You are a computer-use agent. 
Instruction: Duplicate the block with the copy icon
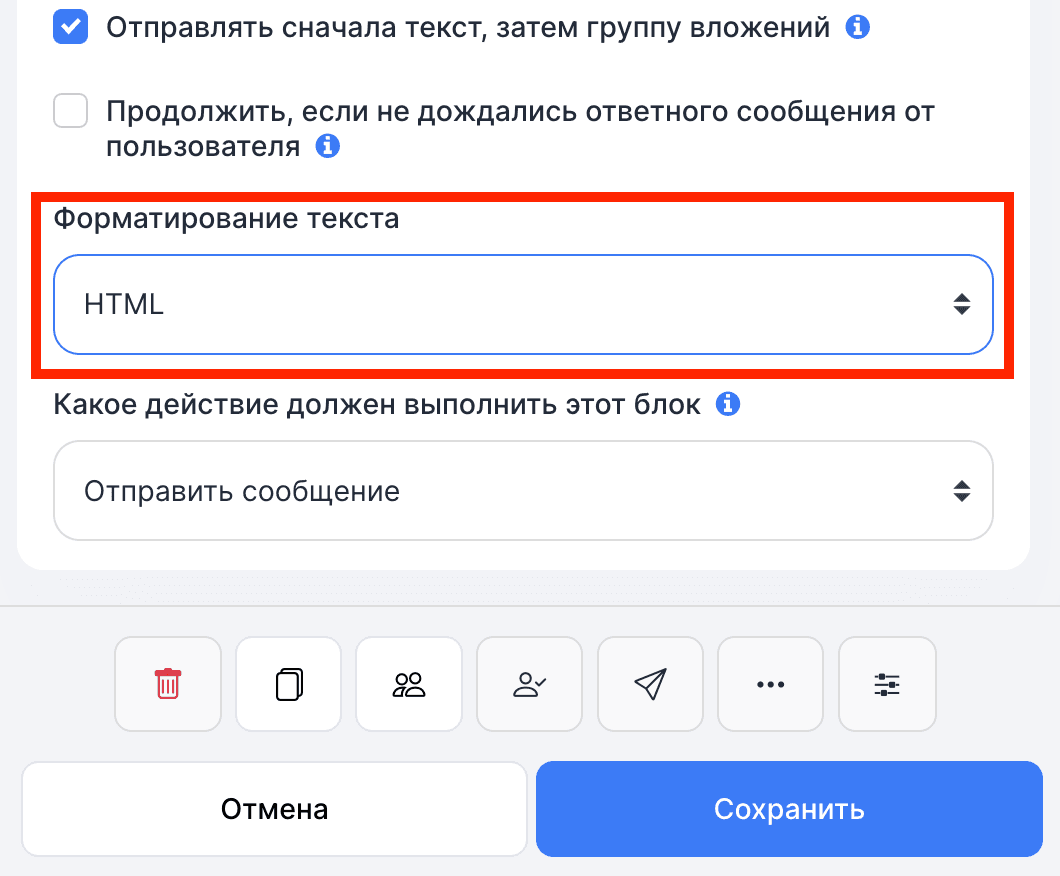pyautogui.click(x=288, y=684)
